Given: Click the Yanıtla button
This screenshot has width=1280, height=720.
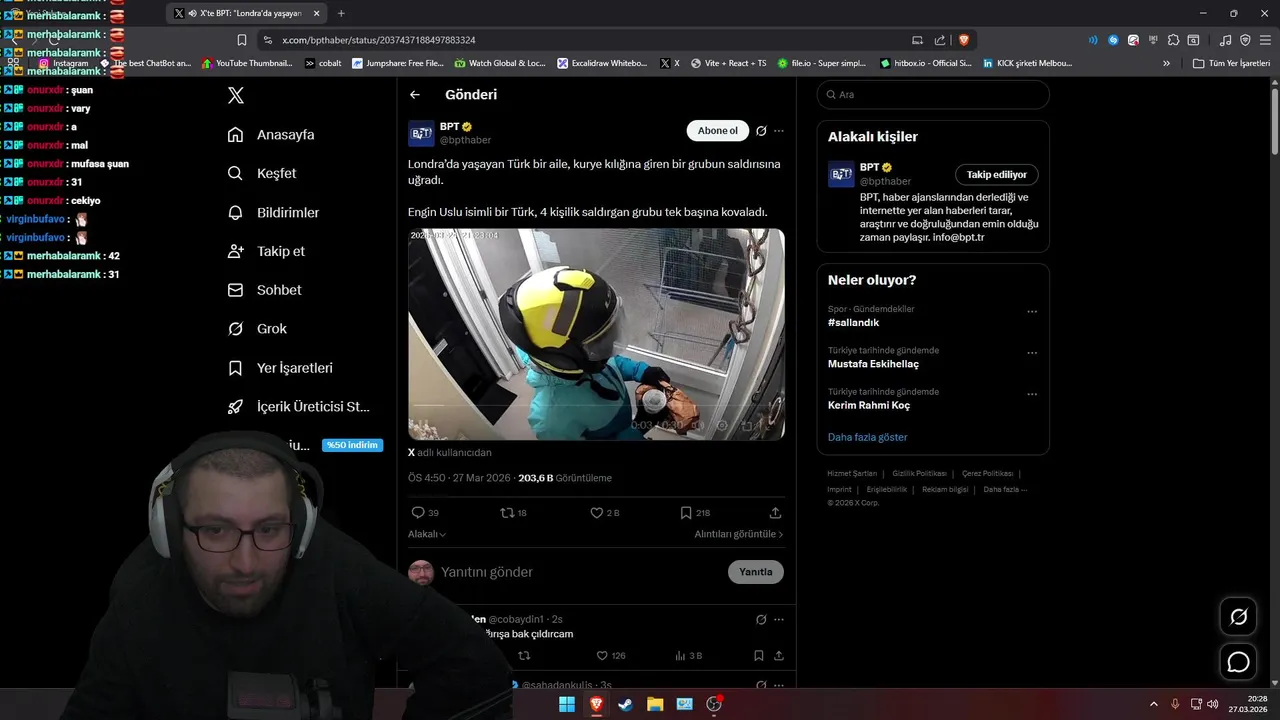Looking at the screenshot, I should point(756,572).
